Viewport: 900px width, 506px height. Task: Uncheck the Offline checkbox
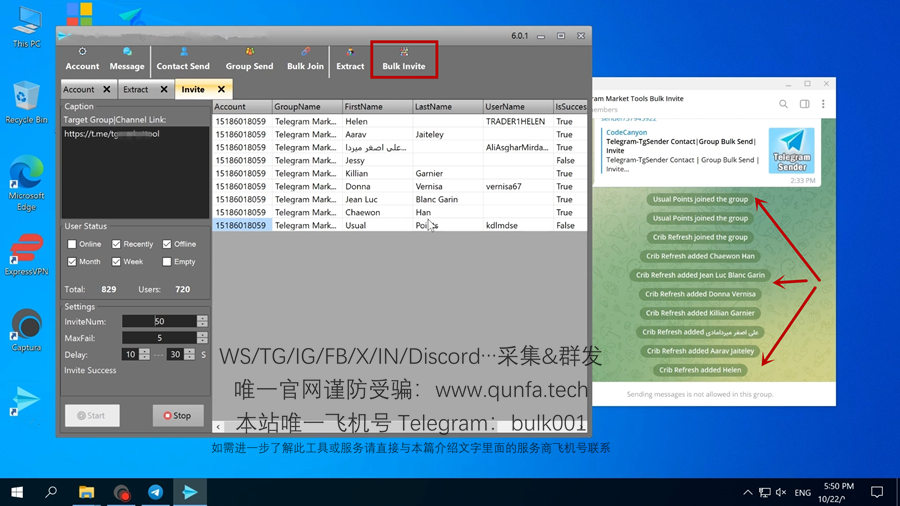click(167, 244)
